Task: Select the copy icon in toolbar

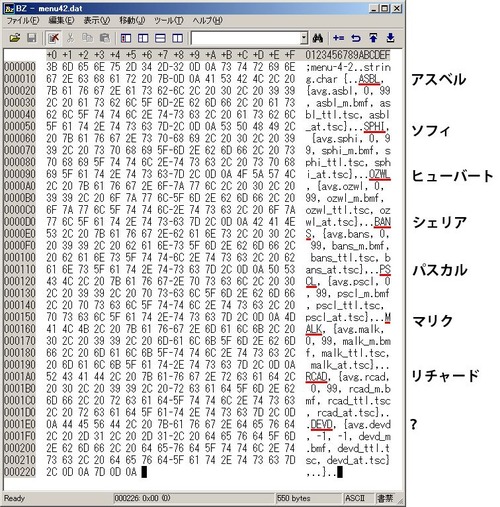Action: pos(87,38)
